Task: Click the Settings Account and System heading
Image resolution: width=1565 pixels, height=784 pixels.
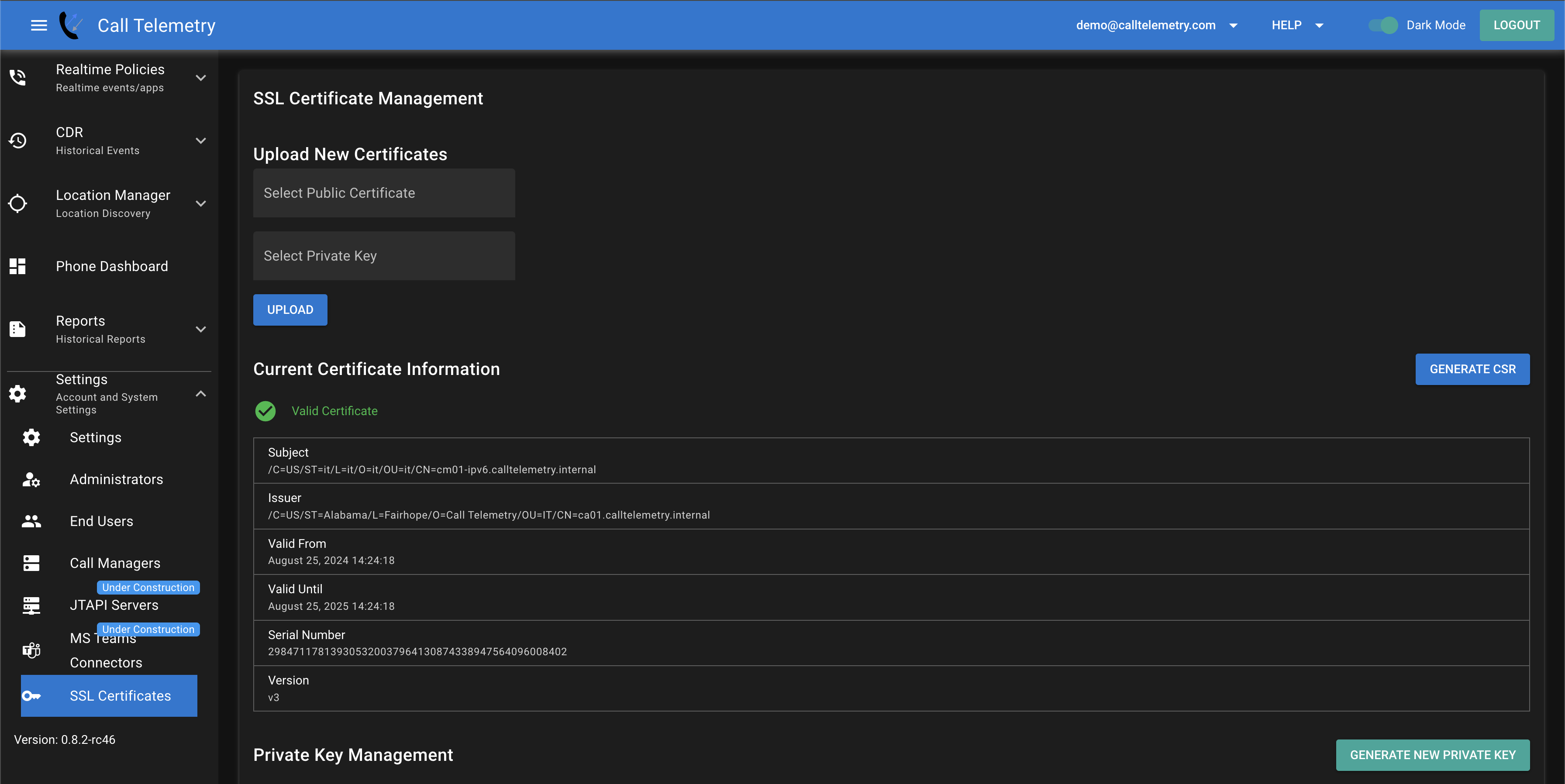Action: click(106, 393)
